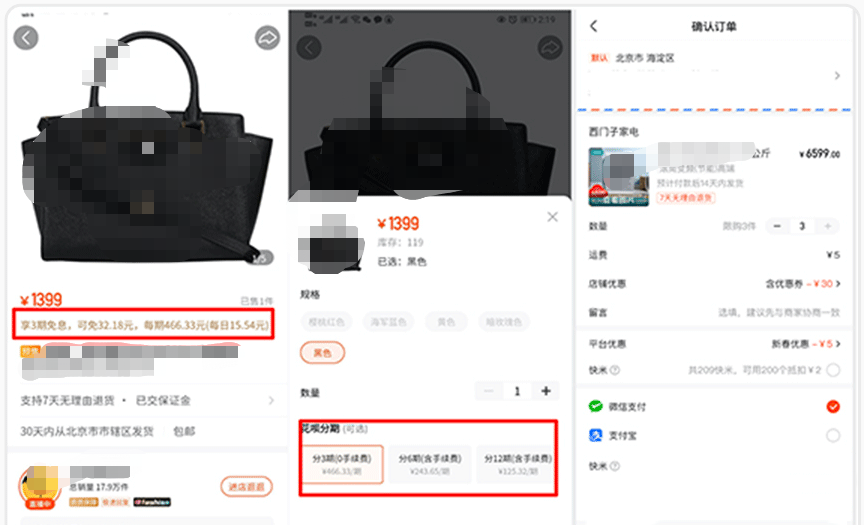This screenshot has width=864, height=525.
Task: Tap the order message input field
Action: tap(714, 312)
